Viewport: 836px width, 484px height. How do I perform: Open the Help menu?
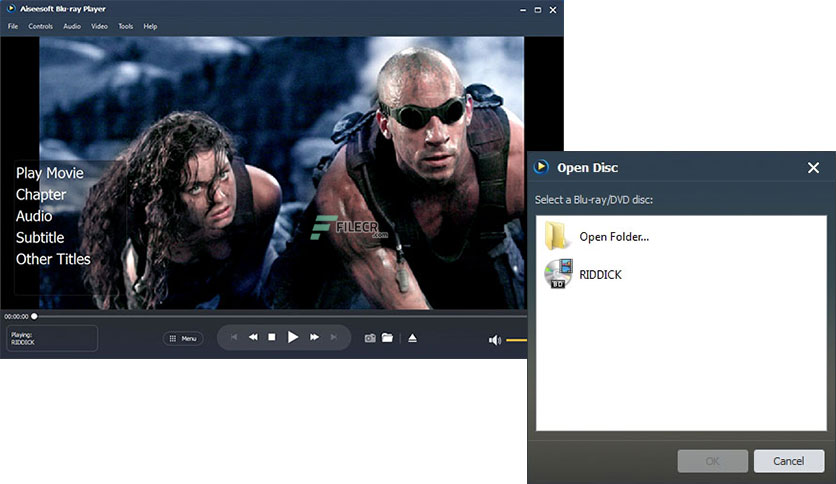[150, 26]
